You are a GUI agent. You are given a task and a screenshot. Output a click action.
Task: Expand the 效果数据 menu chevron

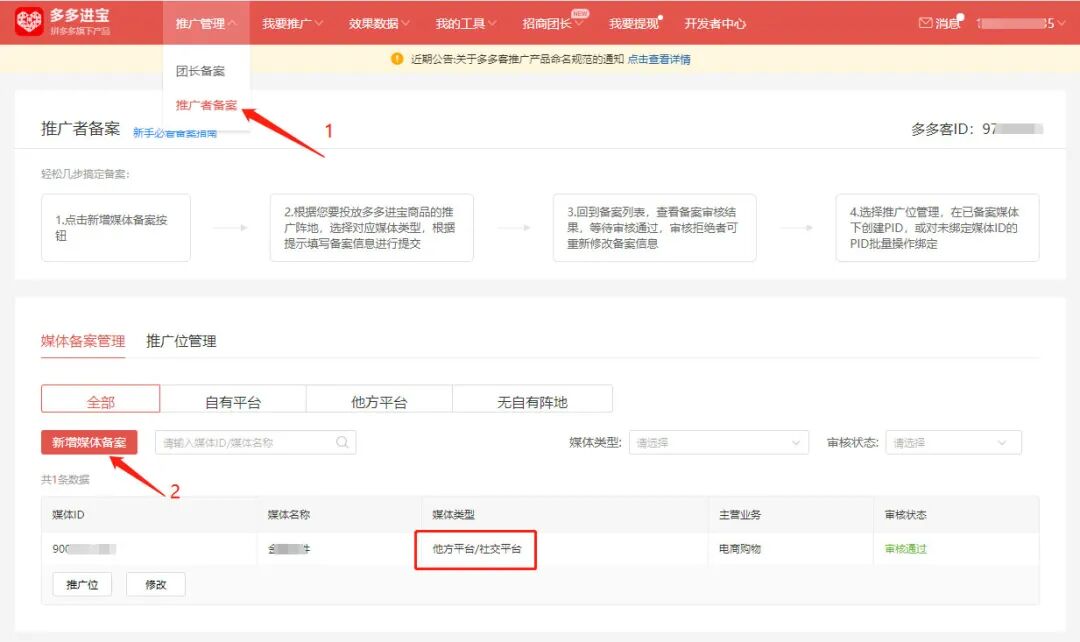click(405, 21)
